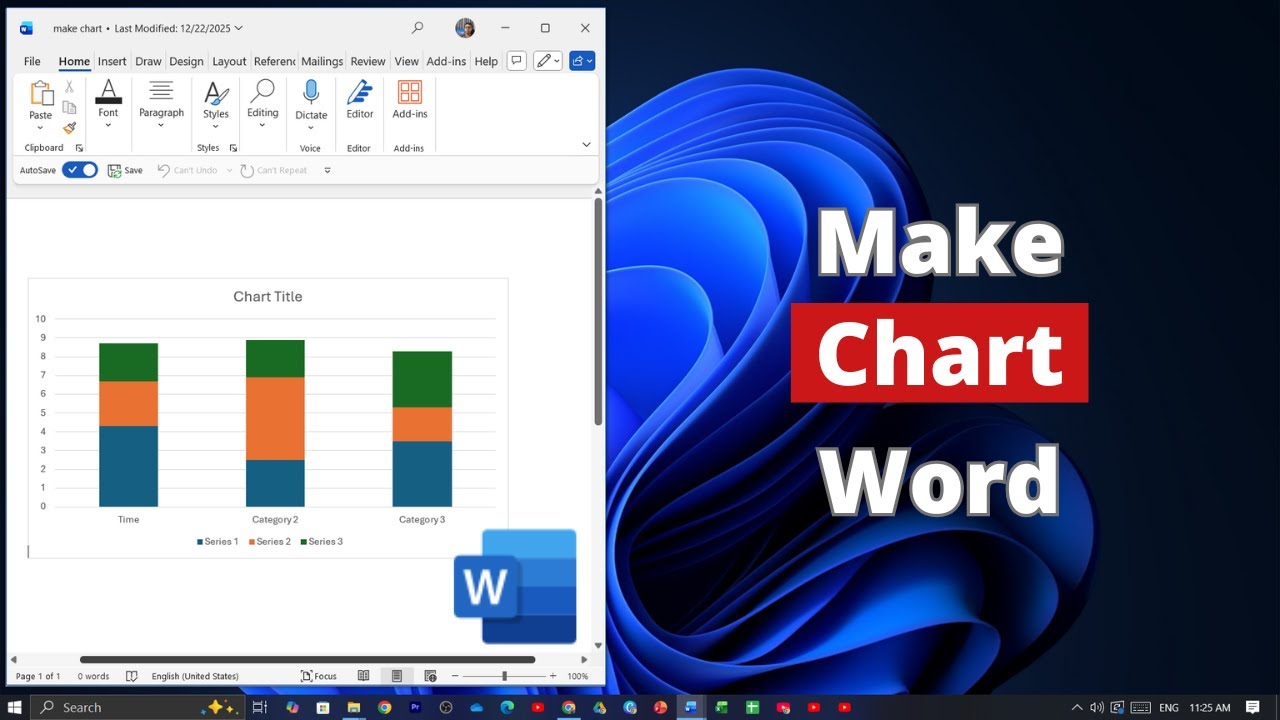Image resolution: width=1280 pixels, height=720 pixels.
Task: Toggle the AutoSave switch
Action: [x=80, y=170]
